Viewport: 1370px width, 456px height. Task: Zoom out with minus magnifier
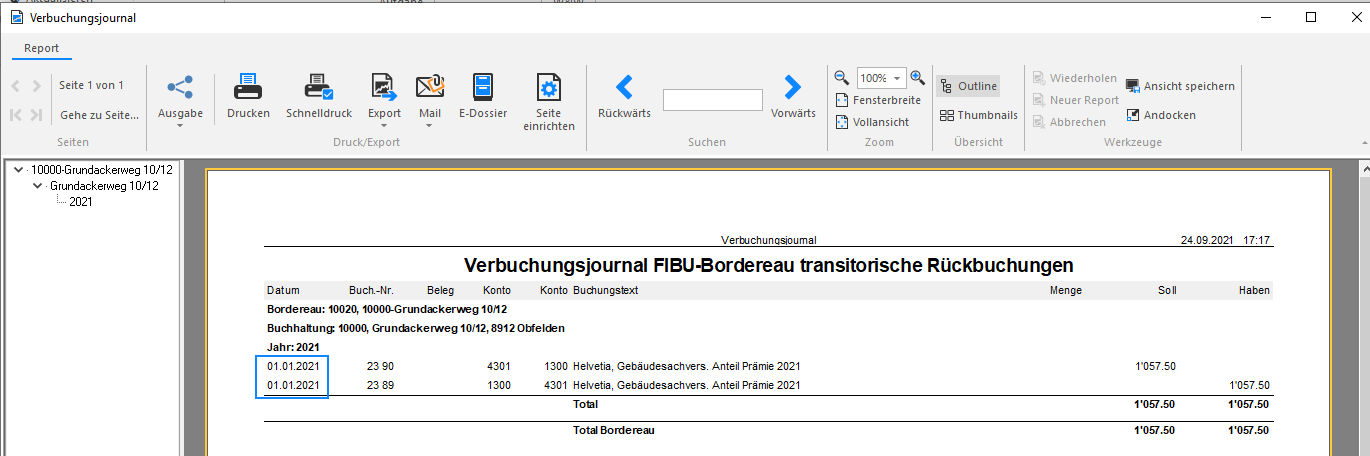[x=842, y=77]
